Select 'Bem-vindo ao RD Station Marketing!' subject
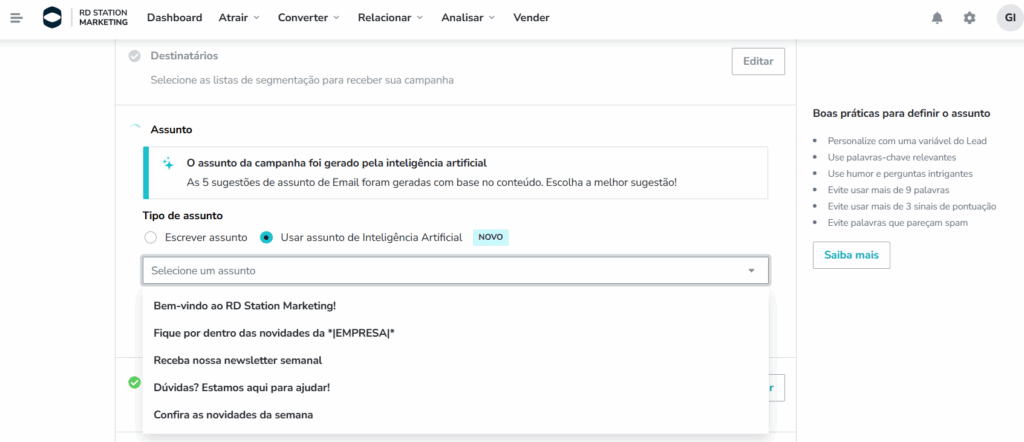1024x442 pixels. pyautogui.click(x=244, y=306)
